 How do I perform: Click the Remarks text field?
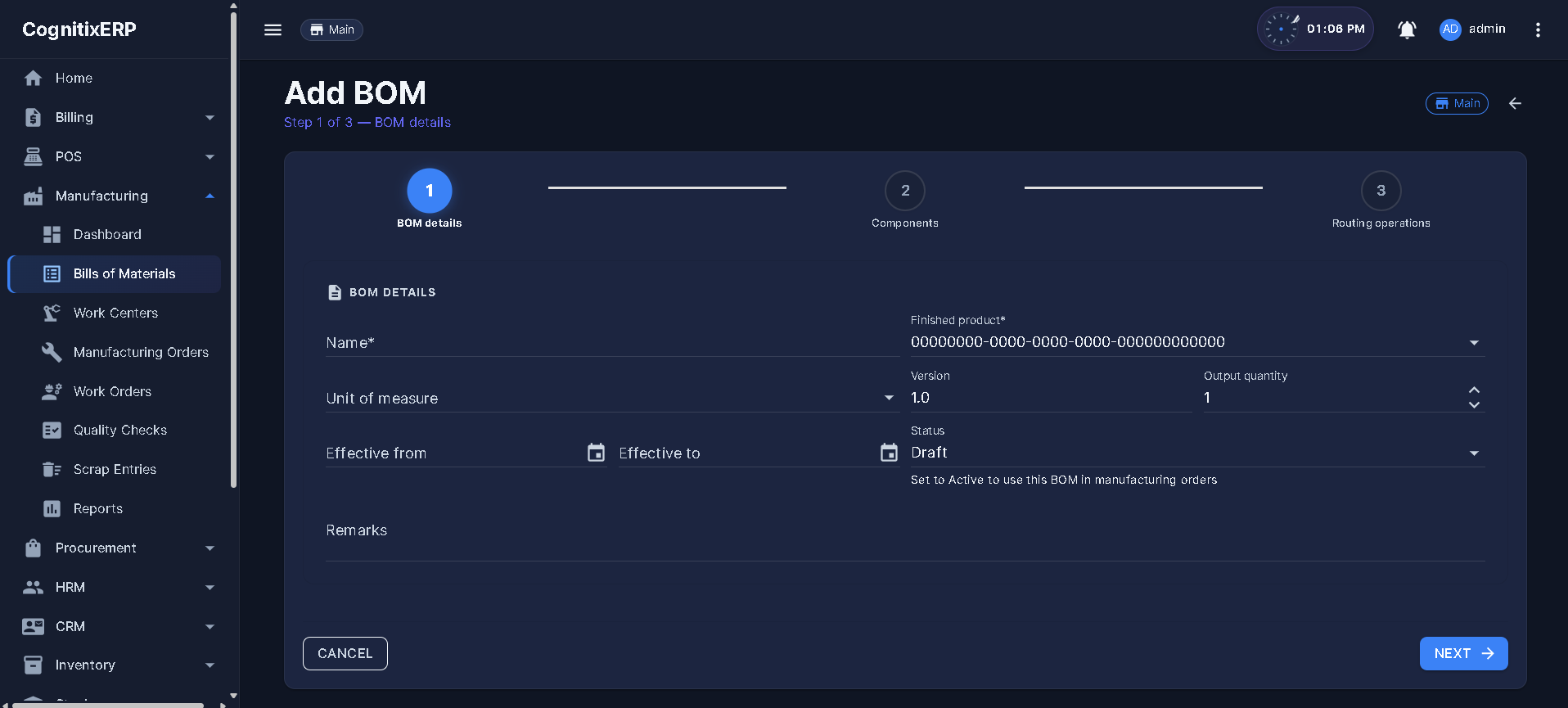tap(905, 530)
